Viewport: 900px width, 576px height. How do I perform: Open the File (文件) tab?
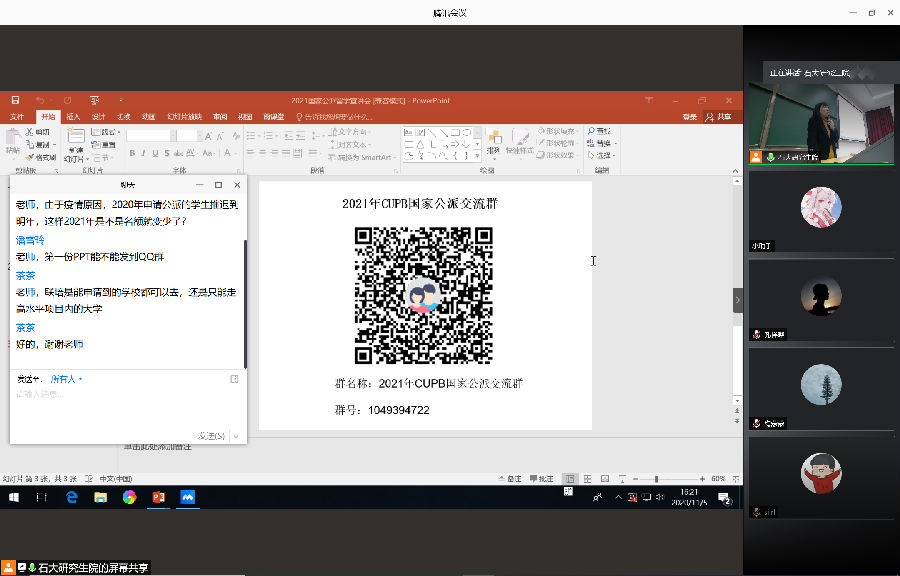17,116
